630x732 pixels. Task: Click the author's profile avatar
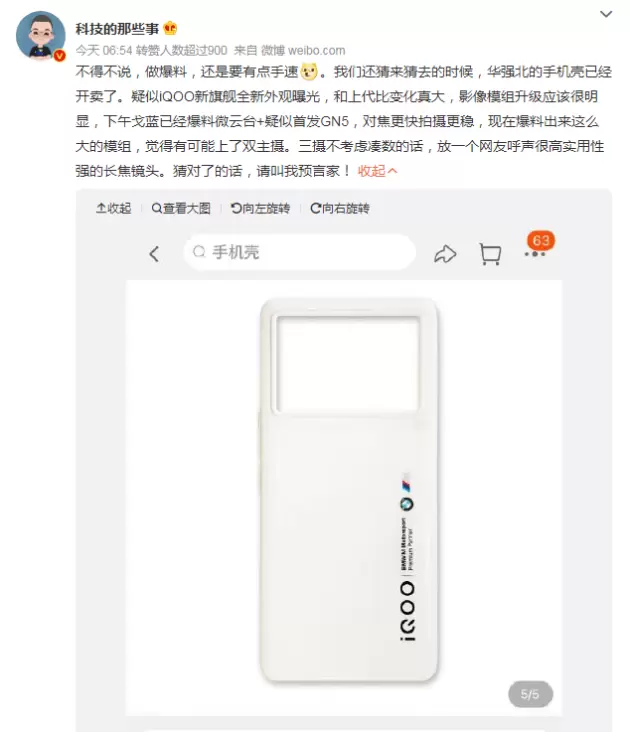click(x=41, y=35)
